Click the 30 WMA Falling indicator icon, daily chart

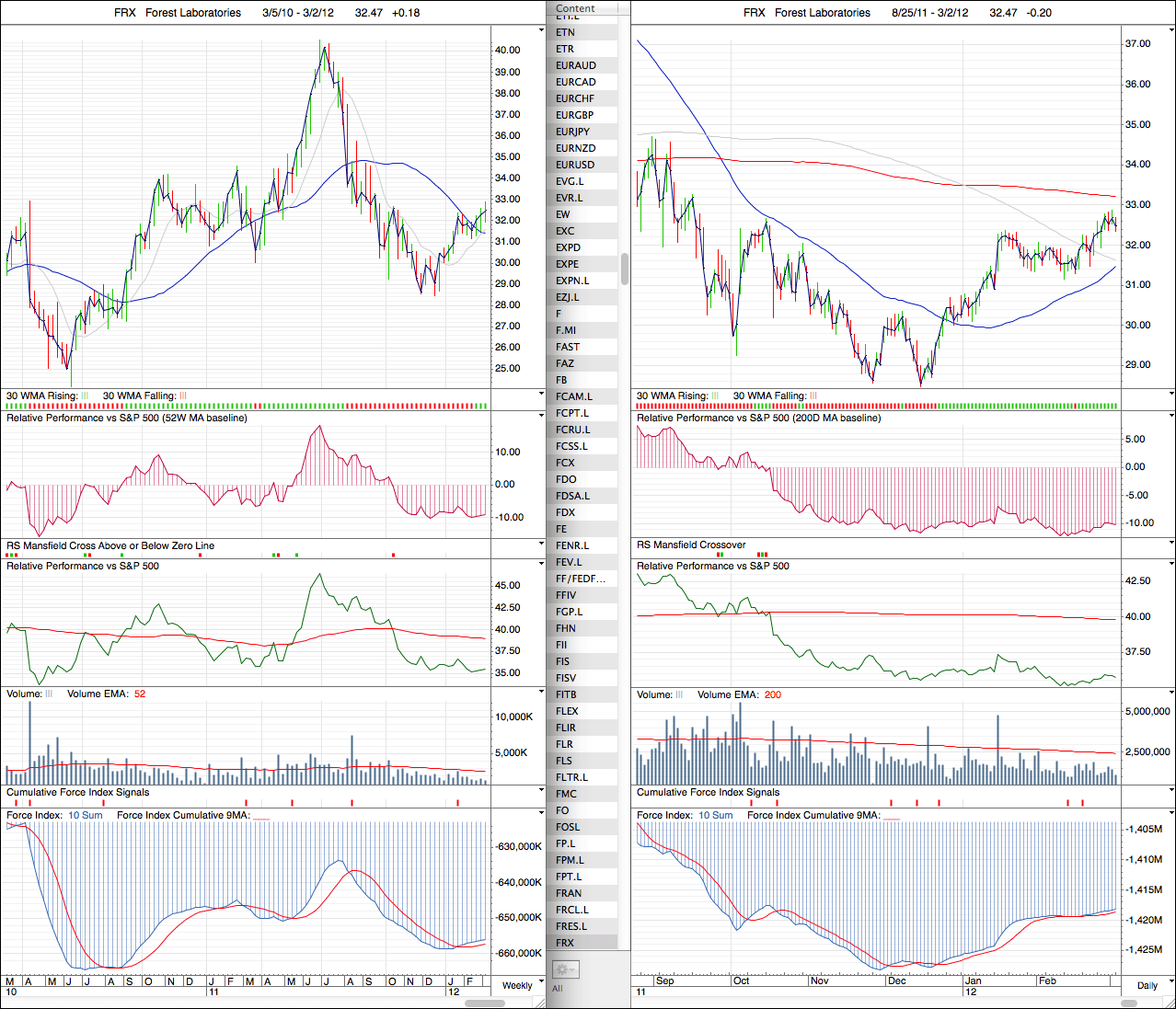[x=813, y=396]
